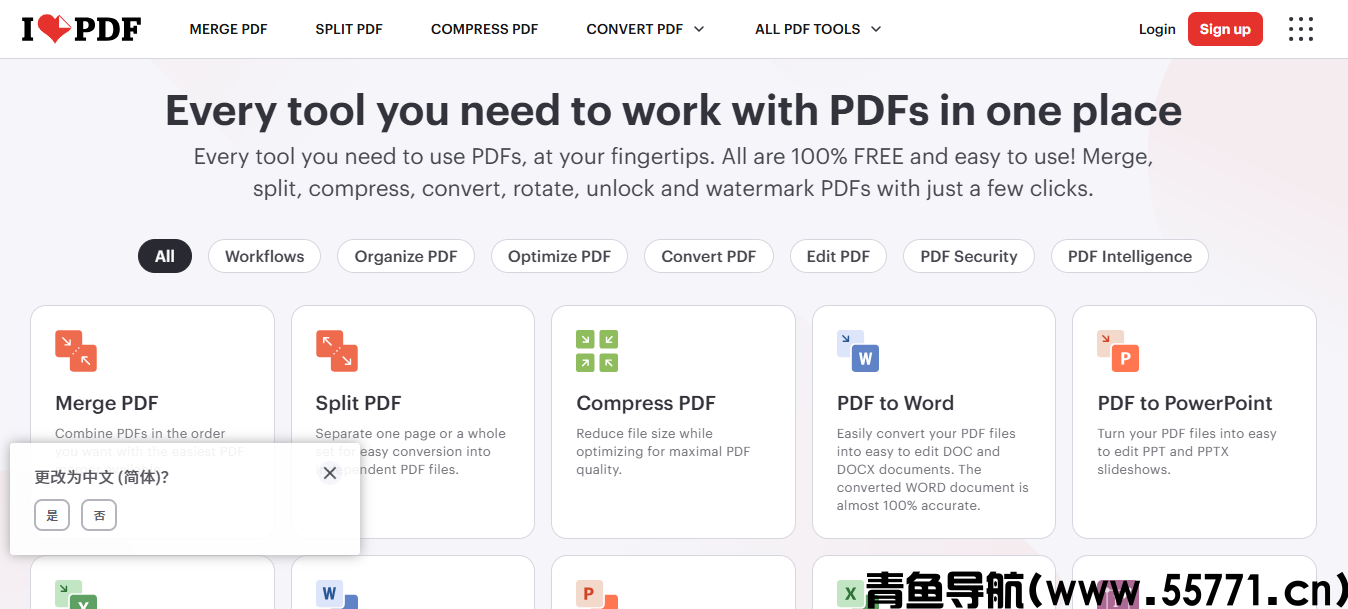Click the Merge PDF card icon
Viewport: 1348px width, 609px height.
click(x=76, y=351)
